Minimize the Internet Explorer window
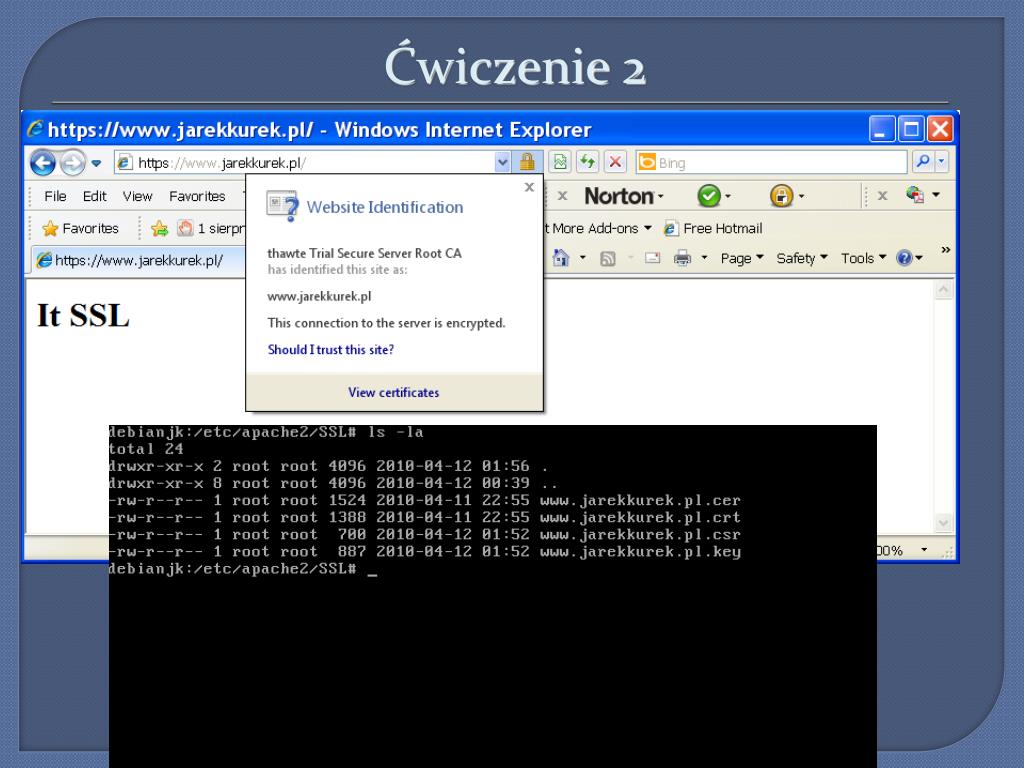Screen dimensions: 1024x768 [x=882, y=129]
